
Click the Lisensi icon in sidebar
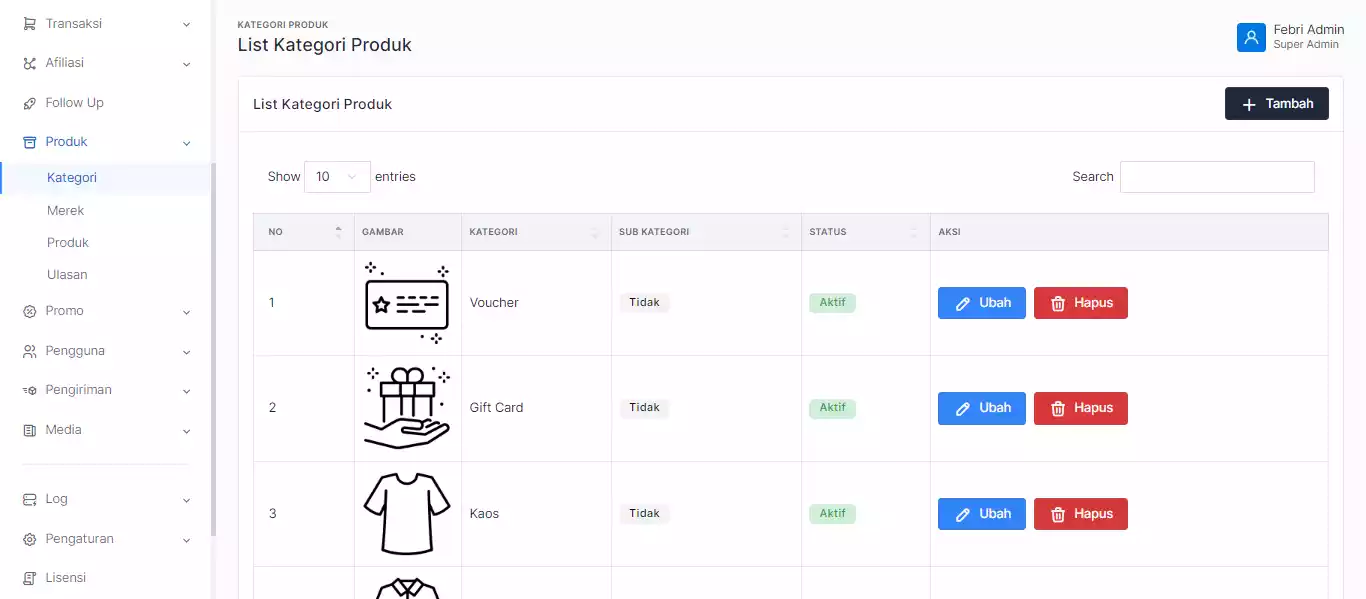[x=29, y=578]
